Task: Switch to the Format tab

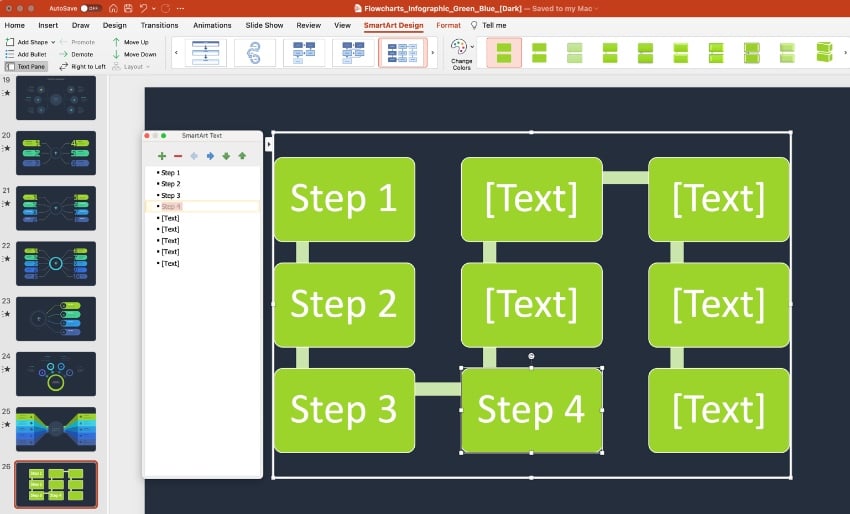Action: click(448, 25)
